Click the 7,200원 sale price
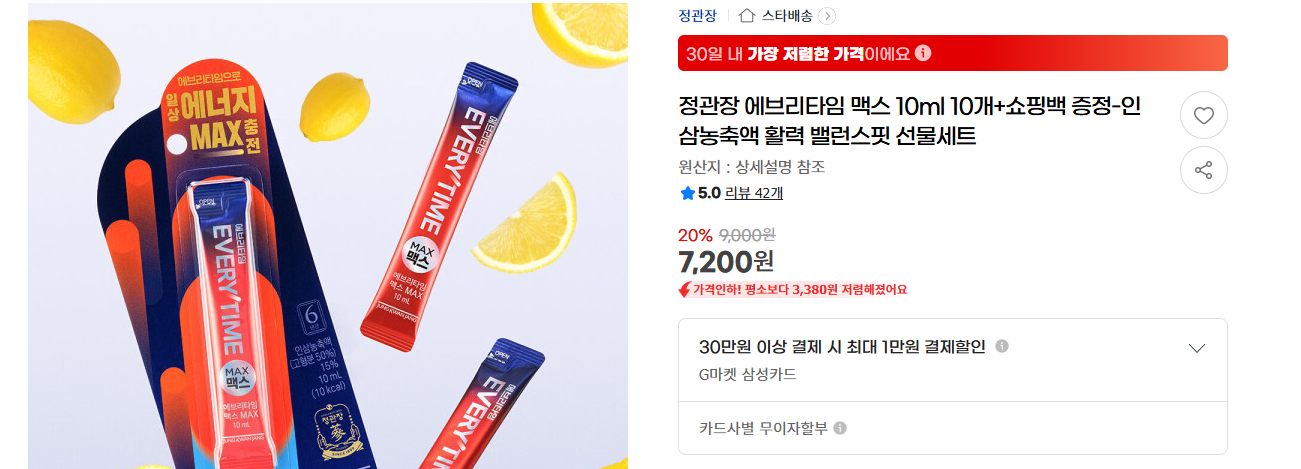Viewport: 1301px width, 469px height. (726, 262)
